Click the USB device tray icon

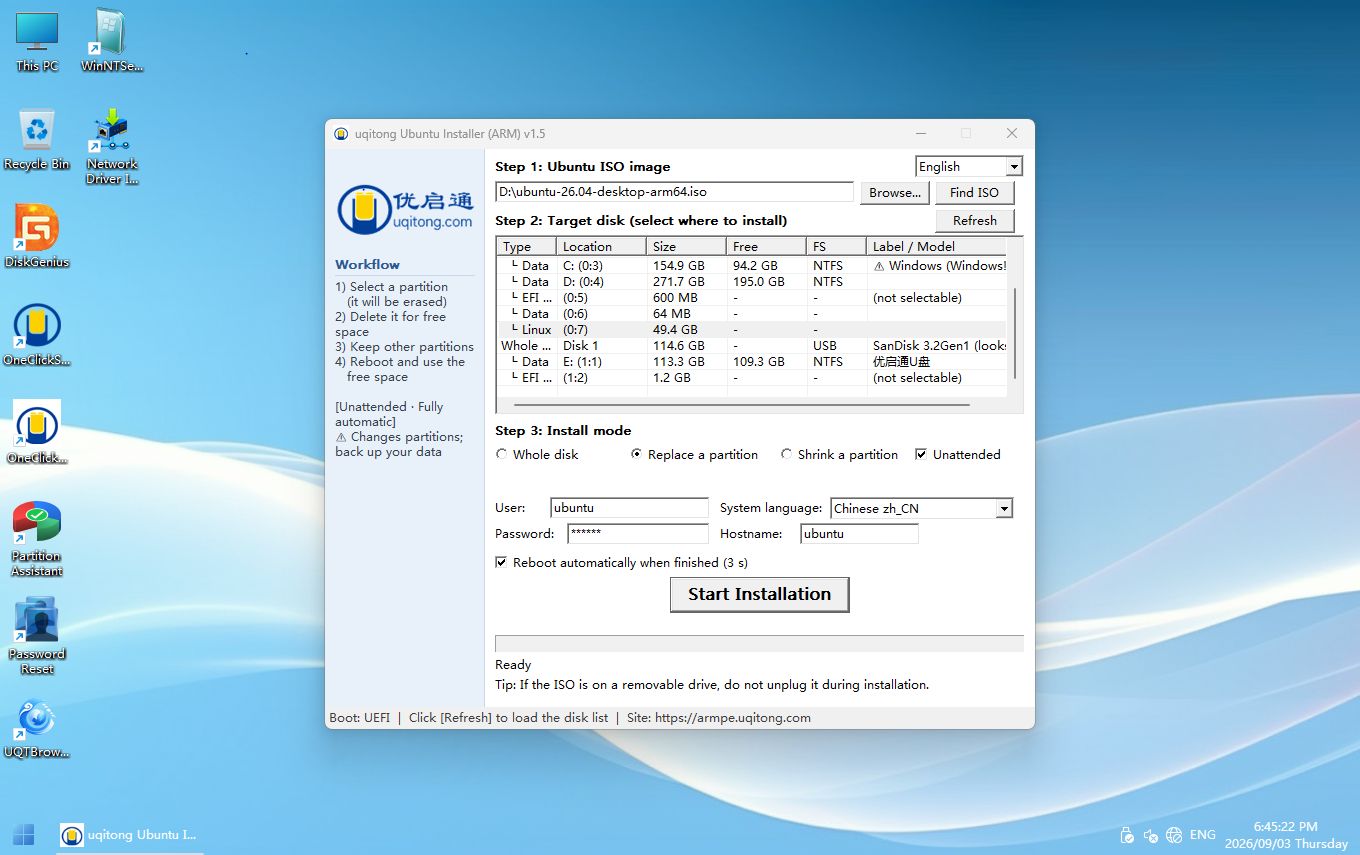[x=1127, y=834]
